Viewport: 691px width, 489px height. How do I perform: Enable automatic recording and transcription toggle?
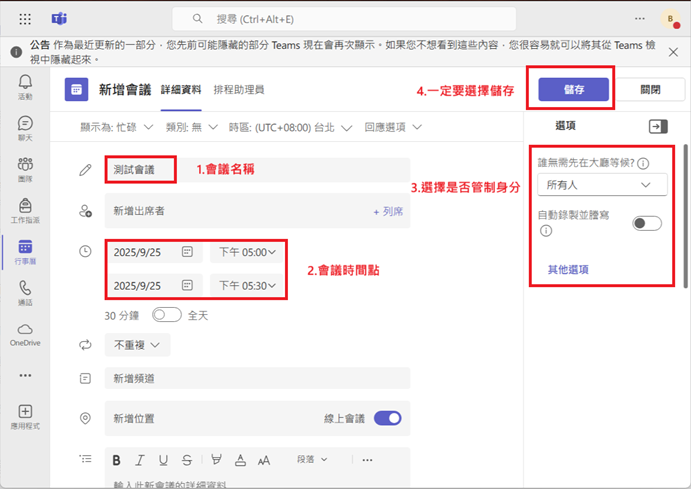click(647, 223)
